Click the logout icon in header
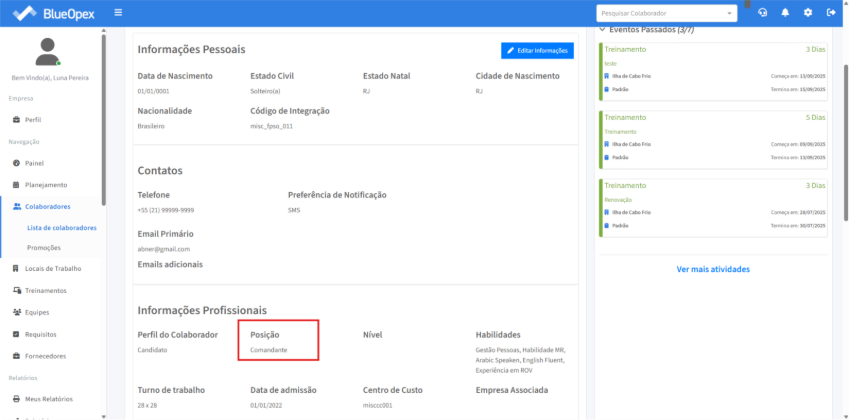The width and height of the screenshot is (849, 420). (x=831, y=13)
